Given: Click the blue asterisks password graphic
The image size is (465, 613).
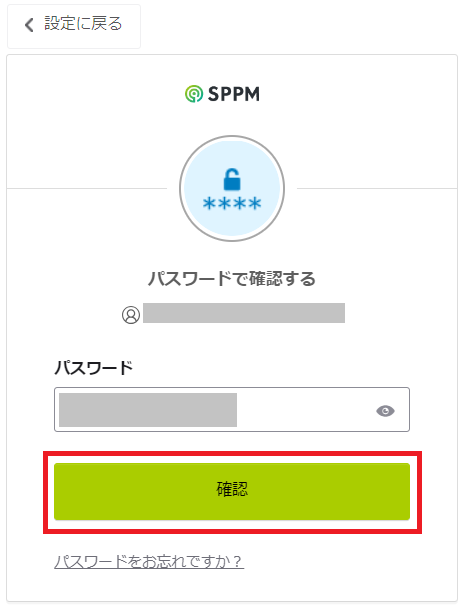Looking at the screenshot, I should 232,204.
